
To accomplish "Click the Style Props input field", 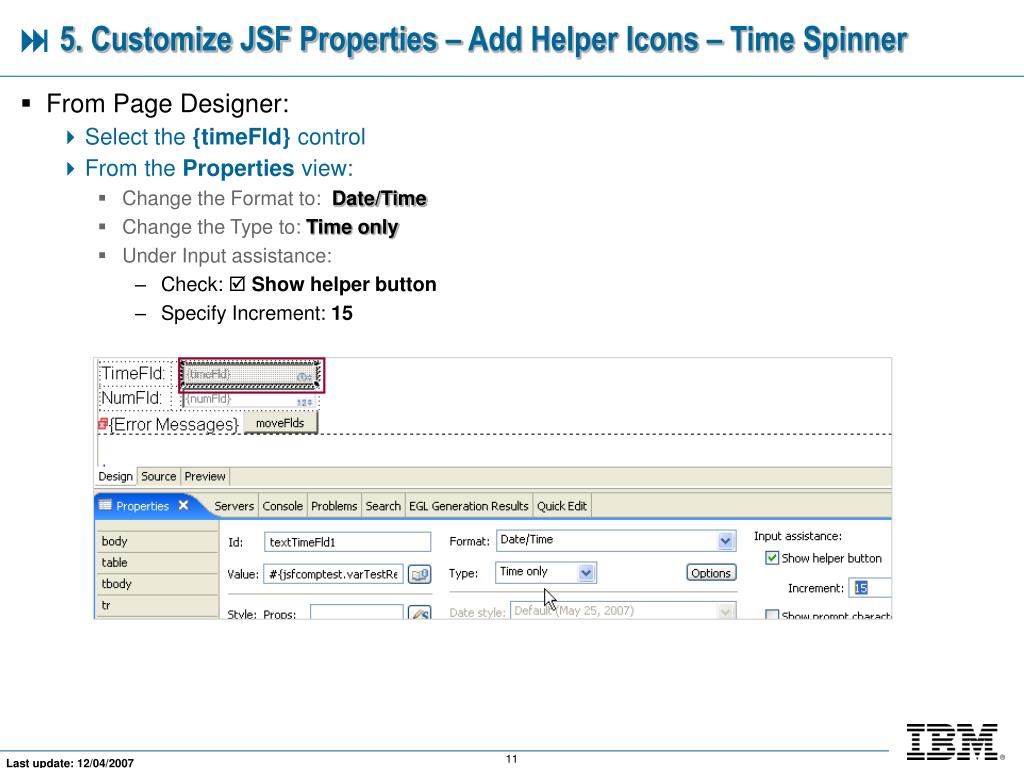I will pyautogui.click(x=357, y=613).
